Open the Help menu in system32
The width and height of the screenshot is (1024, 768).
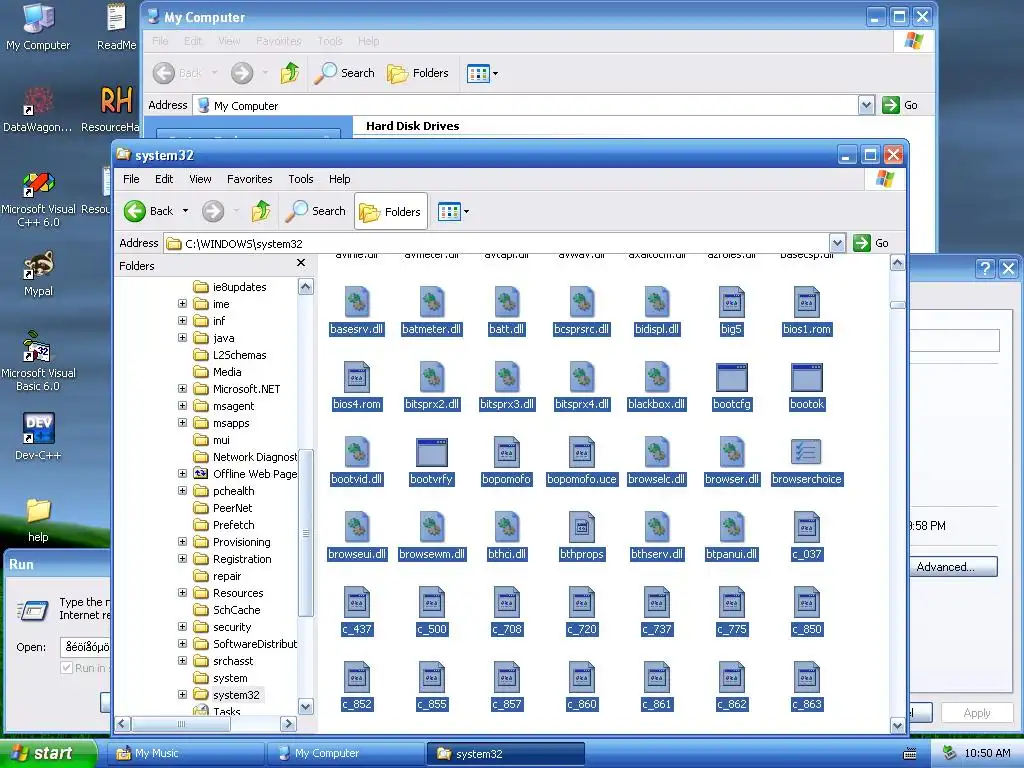[339, 179]
